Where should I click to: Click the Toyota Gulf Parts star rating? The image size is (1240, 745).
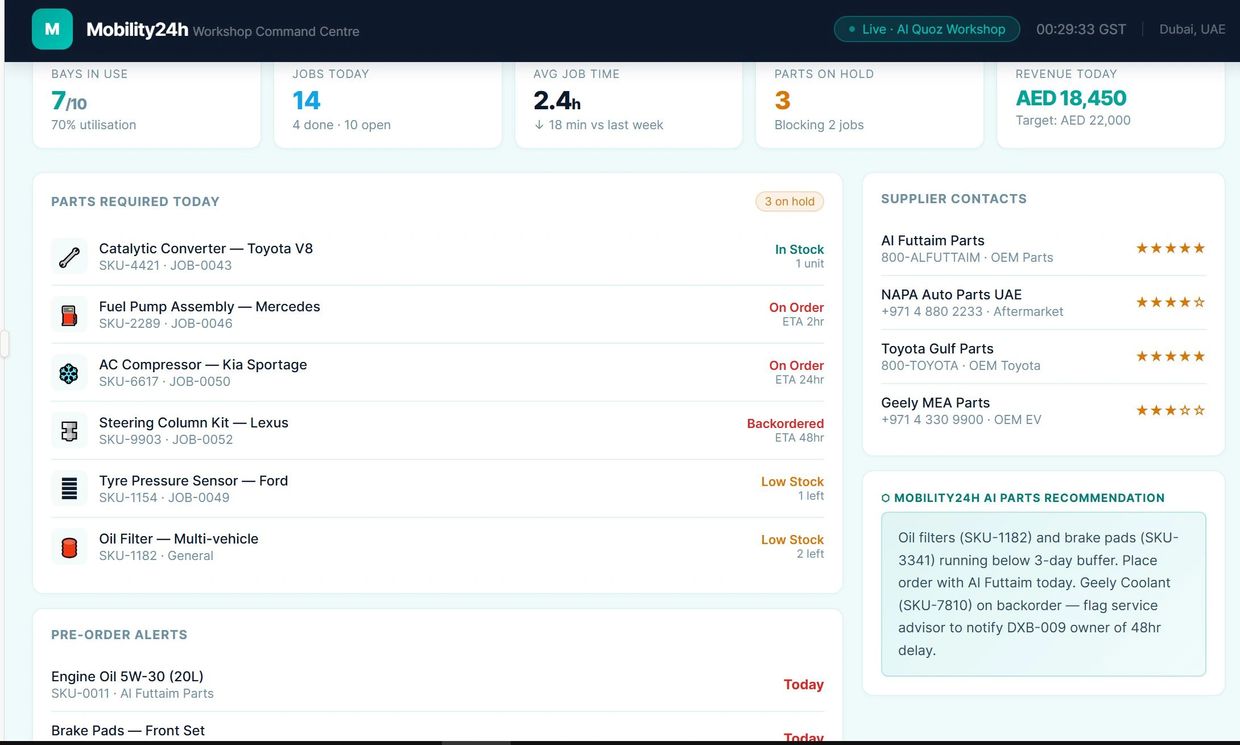[x=1170, y=356]
